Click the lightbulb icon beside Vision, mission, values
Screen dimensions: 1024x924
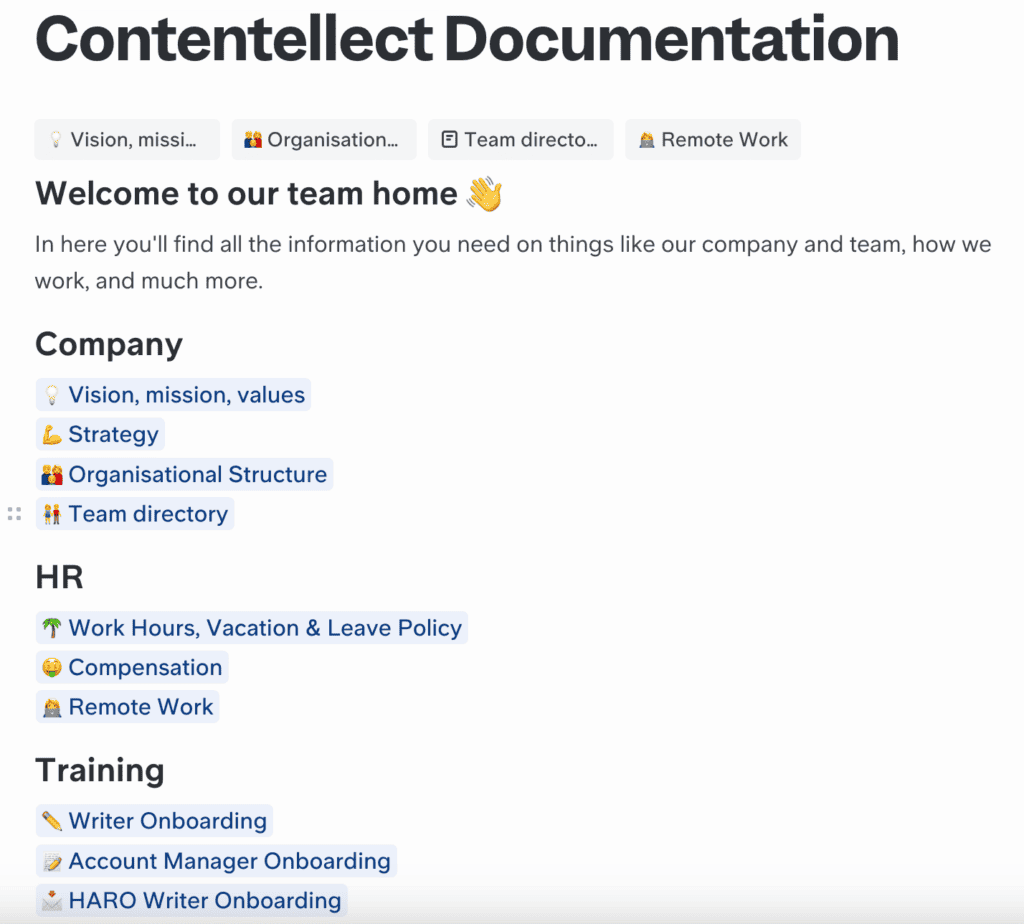52,394
